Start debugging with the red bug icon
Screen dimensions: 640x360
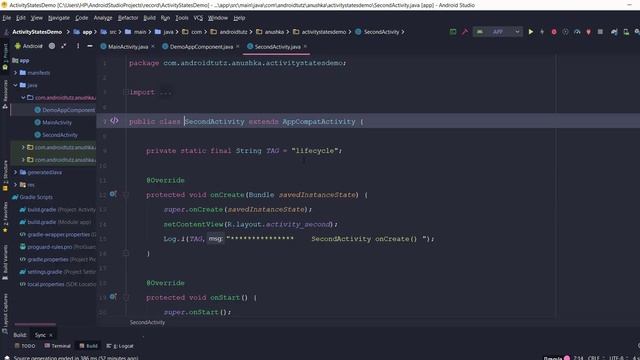pos(554,32)
